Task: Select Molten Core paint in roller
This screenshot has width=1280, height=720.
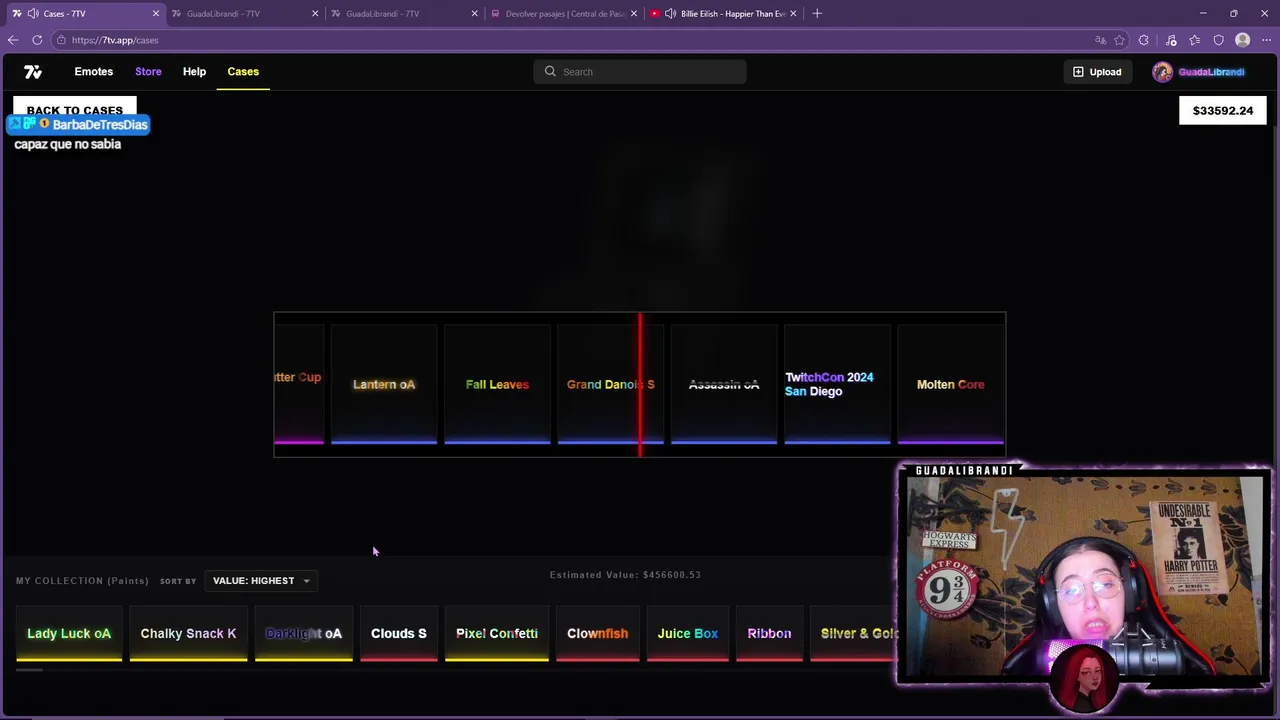Action: click(951, 385)
